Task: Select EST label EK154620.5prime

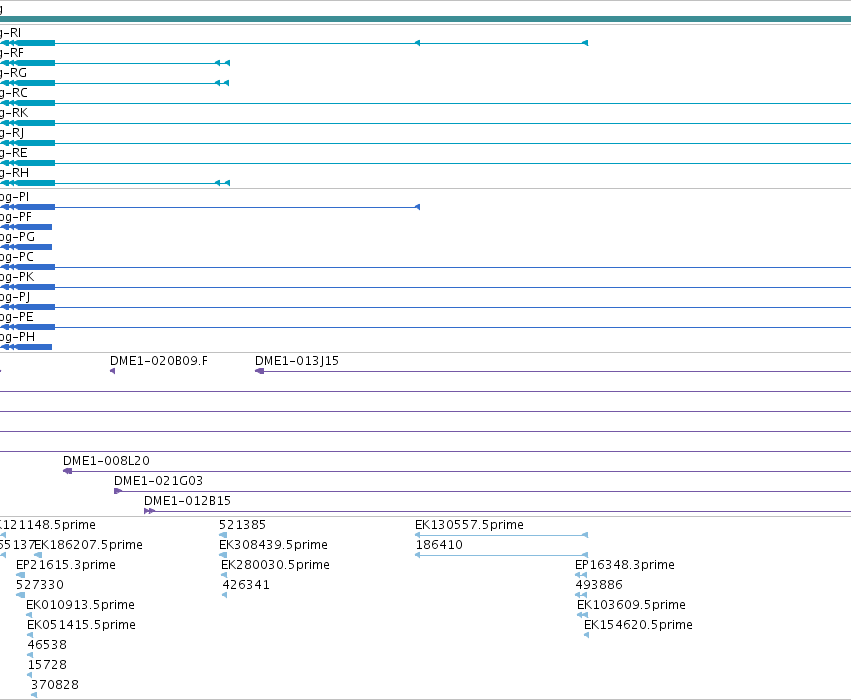Action: click(638, 625)
